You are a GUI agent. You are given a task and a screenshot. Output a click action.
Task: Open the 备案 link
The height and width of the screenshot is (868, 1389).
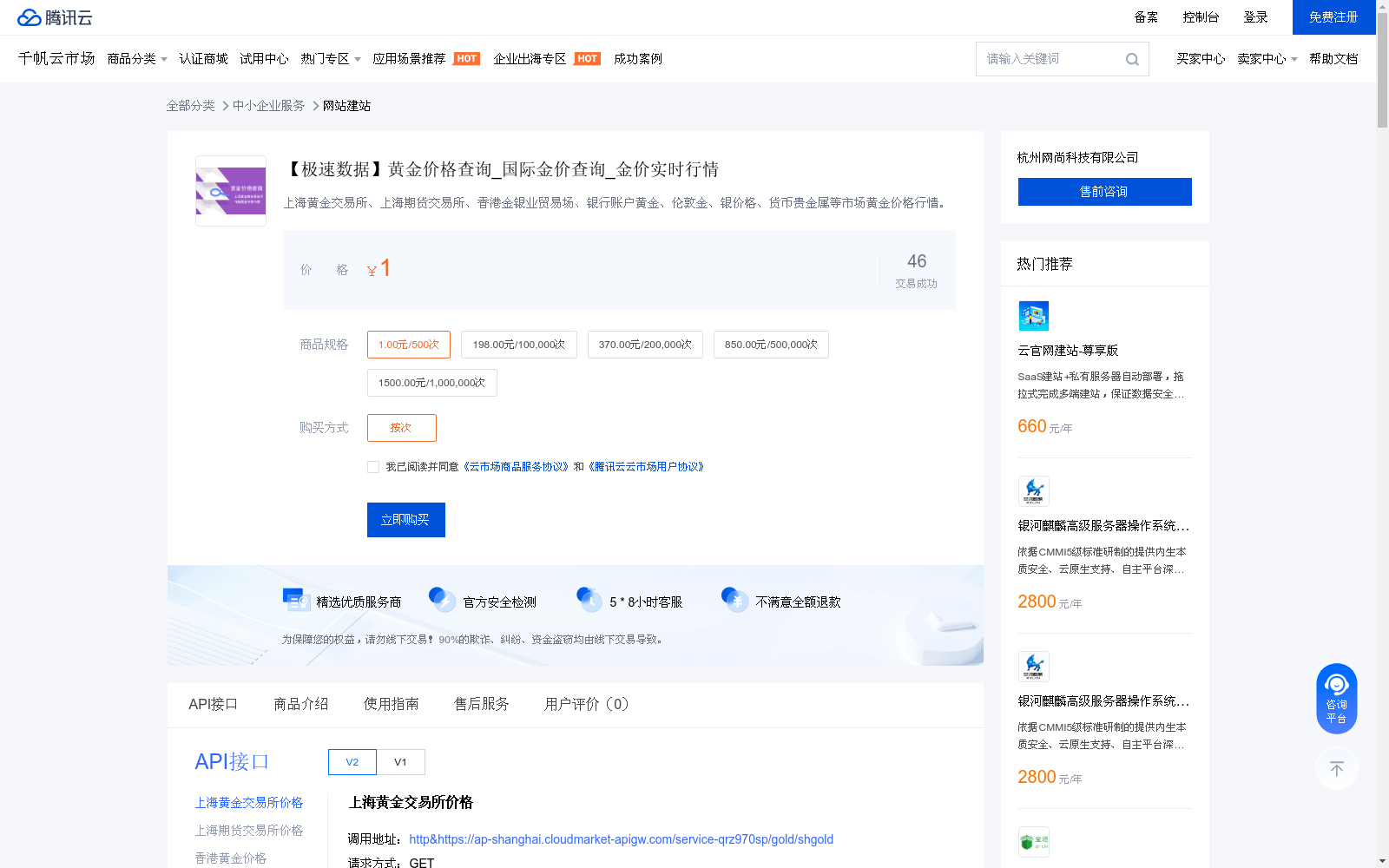click(x=1146, y=17)
